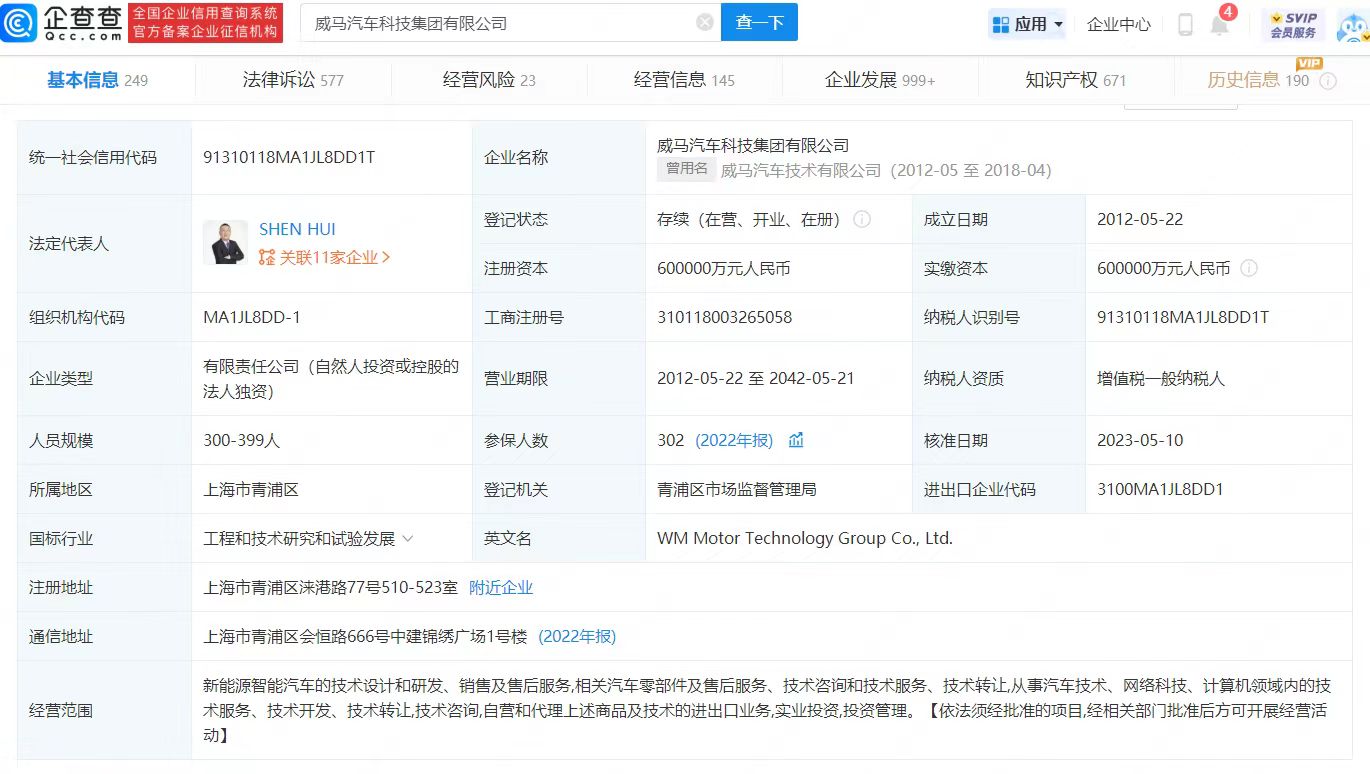This screenshot has width=1370, height=774.
Task: Switch to the 经营风险 tab
Action: [489, 80]
